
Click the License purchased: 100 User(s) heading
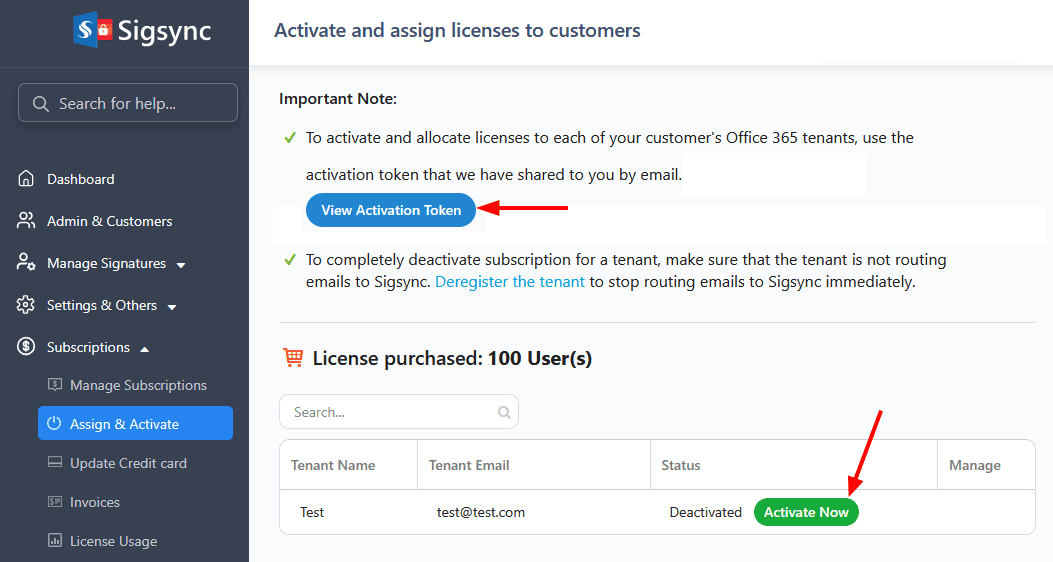[x=452, y=359]
